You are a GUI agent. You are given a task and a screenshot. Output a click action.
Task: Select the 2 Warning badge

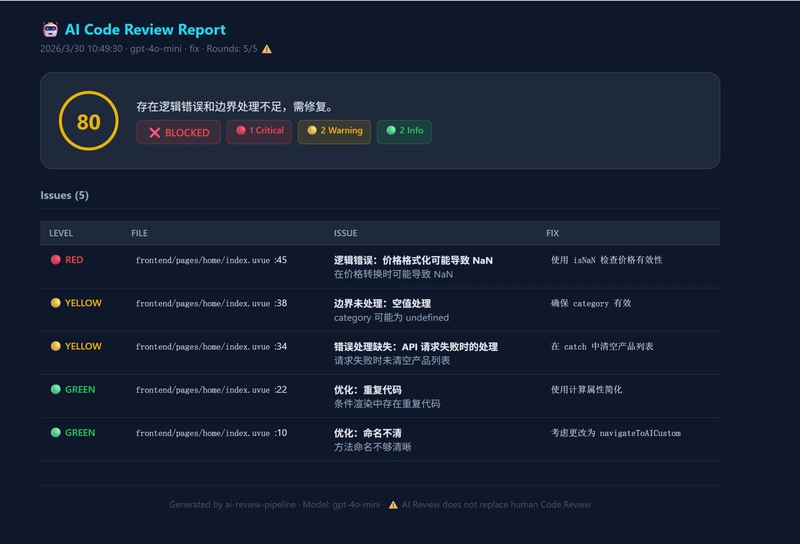334,131
